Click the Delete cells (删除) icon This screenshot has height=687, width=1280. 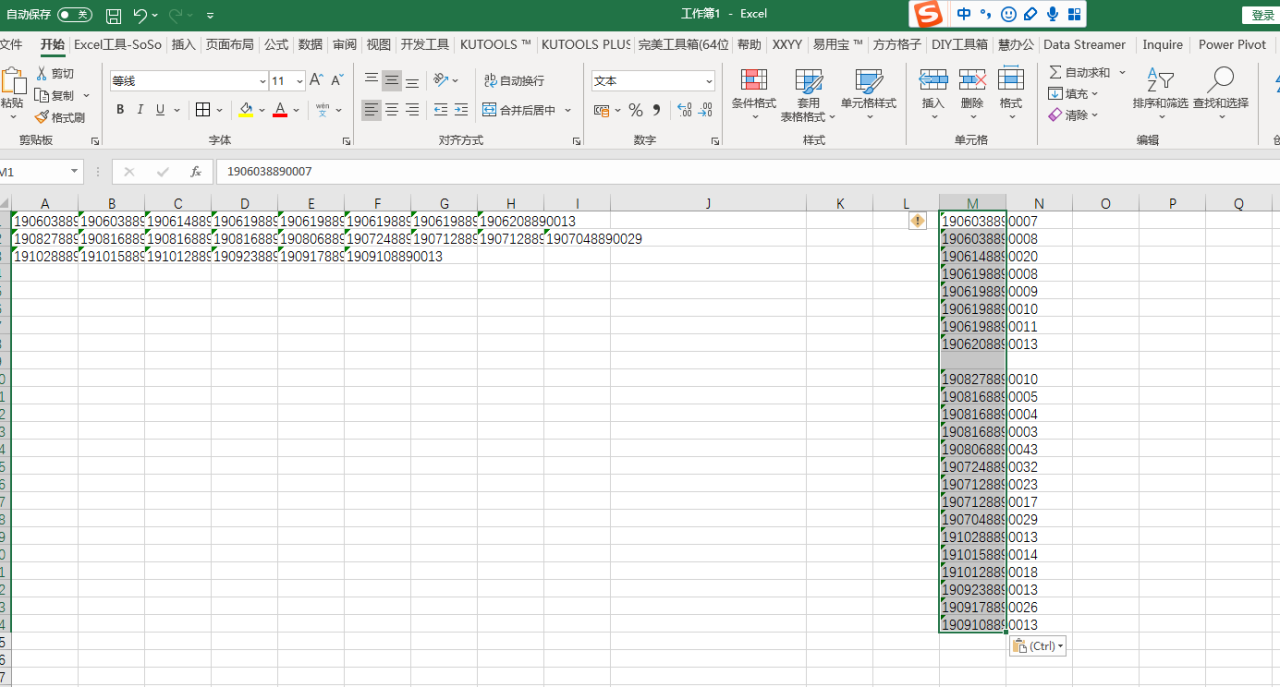pos(972,80)
